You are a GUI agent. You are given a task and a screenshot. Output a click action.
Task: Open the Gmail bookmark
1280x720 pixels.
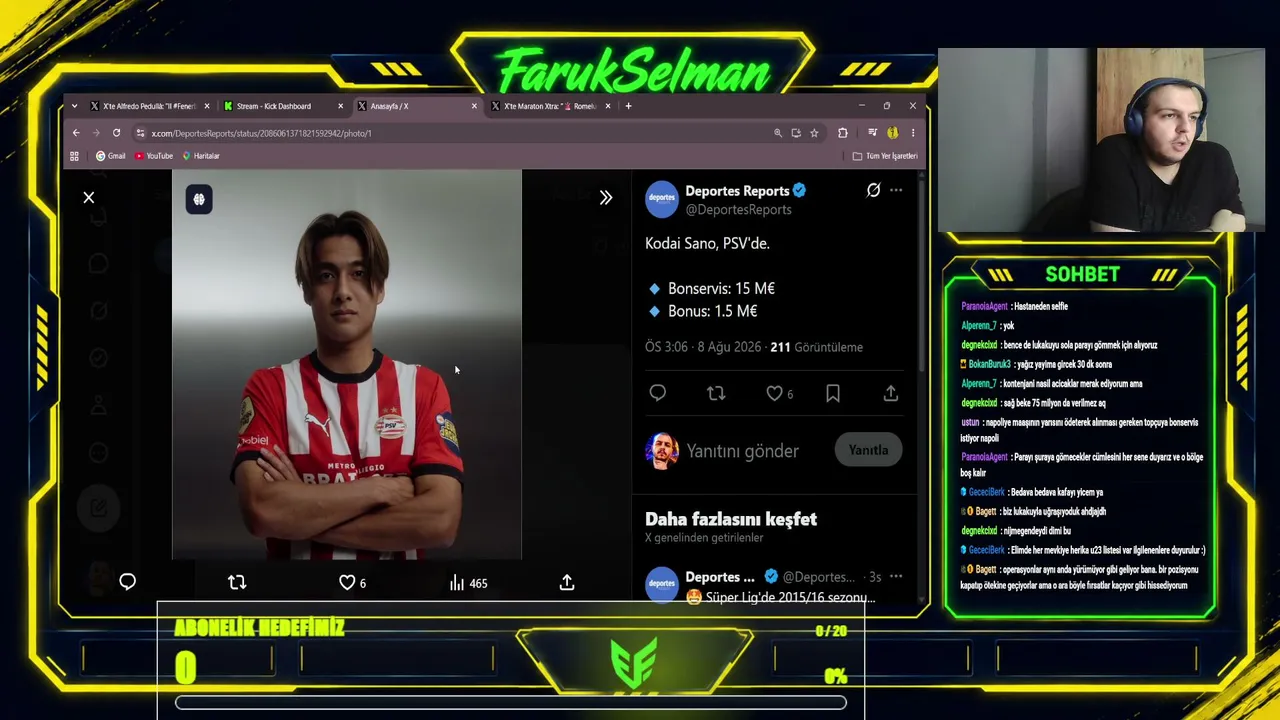point(111,156)
